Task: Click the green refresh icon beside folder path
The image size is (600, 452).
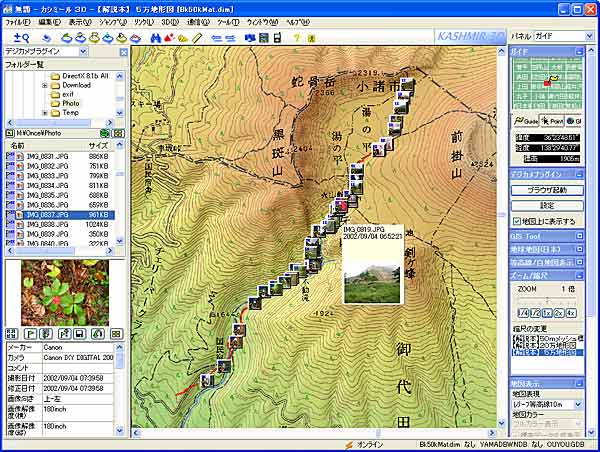Action: click(106, 132)
